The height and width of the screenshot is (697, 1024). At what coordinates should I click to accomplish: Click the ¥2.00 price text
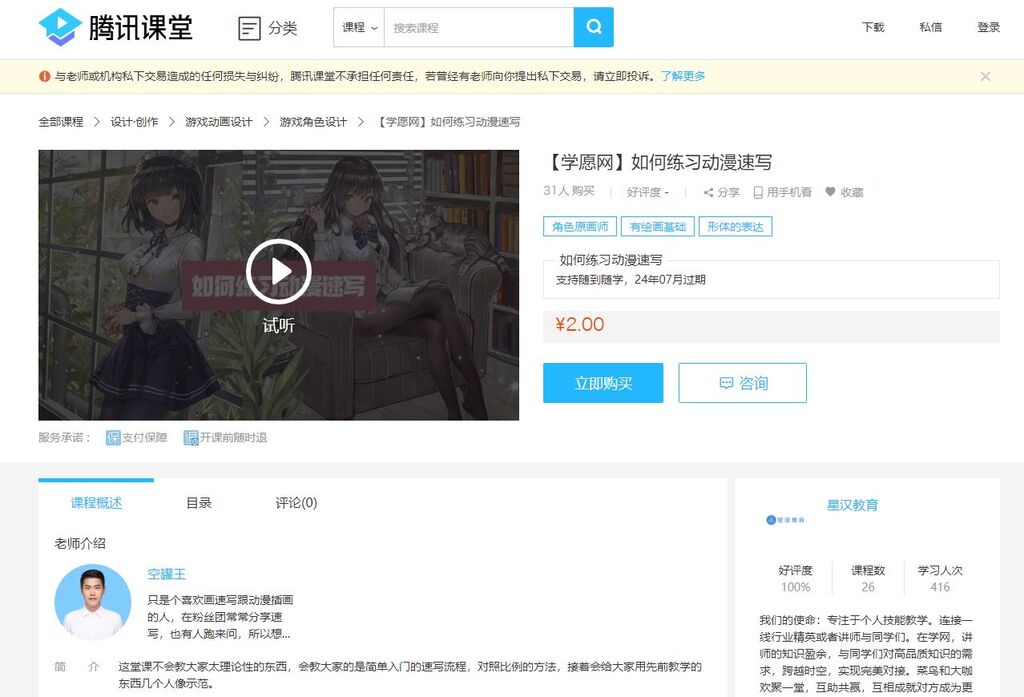580,325
